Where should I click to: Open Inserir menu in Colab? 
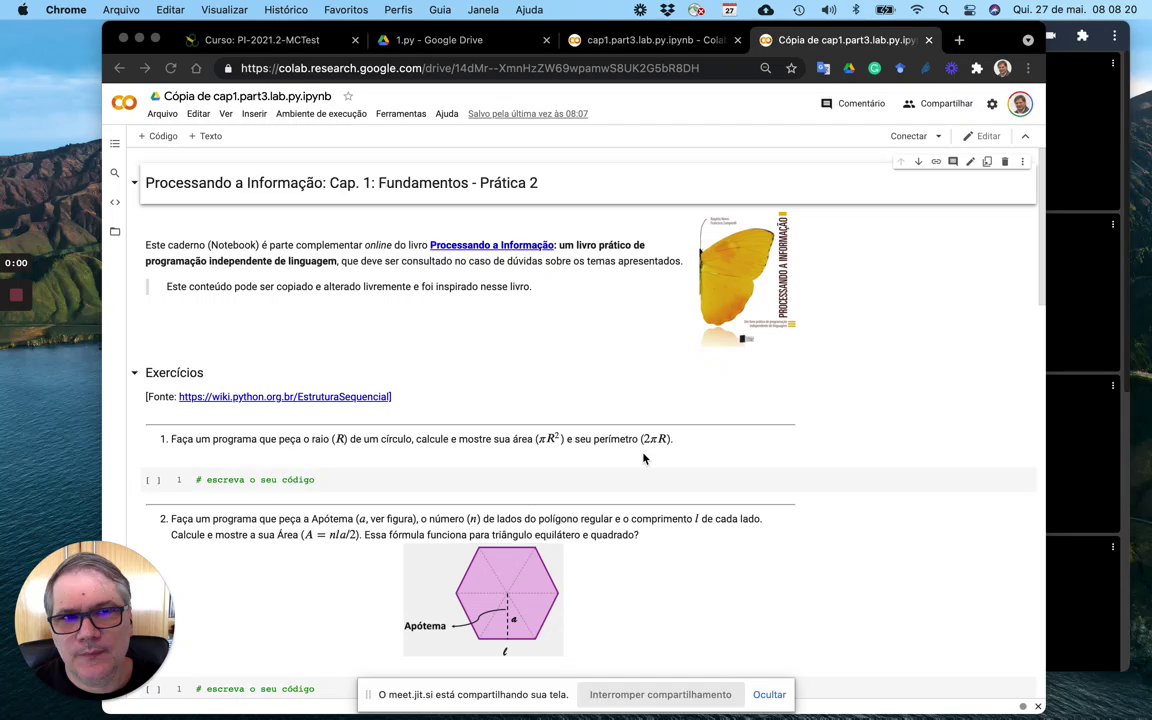coord(254,114)
